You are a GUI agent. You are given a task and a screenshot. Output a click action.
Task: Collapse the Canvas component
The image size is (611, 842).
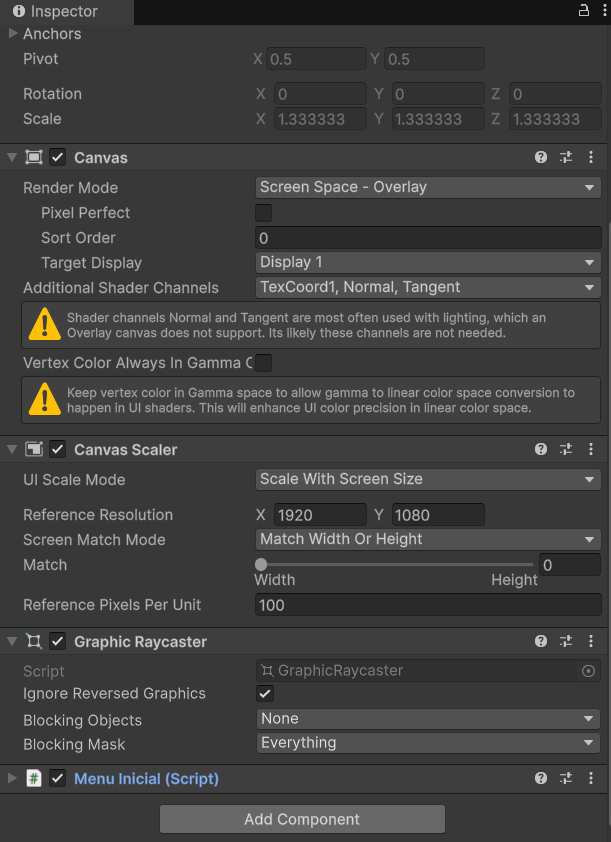coord(12,157)
